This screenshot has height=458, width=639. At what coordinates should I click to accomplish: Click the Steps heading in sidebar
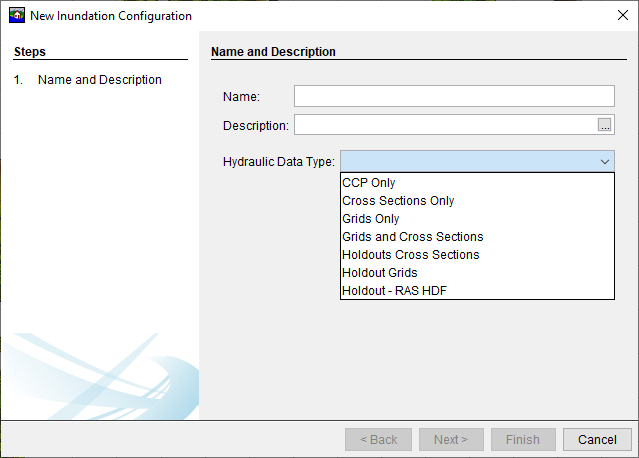pyautogui.click(x=30, y=52)
